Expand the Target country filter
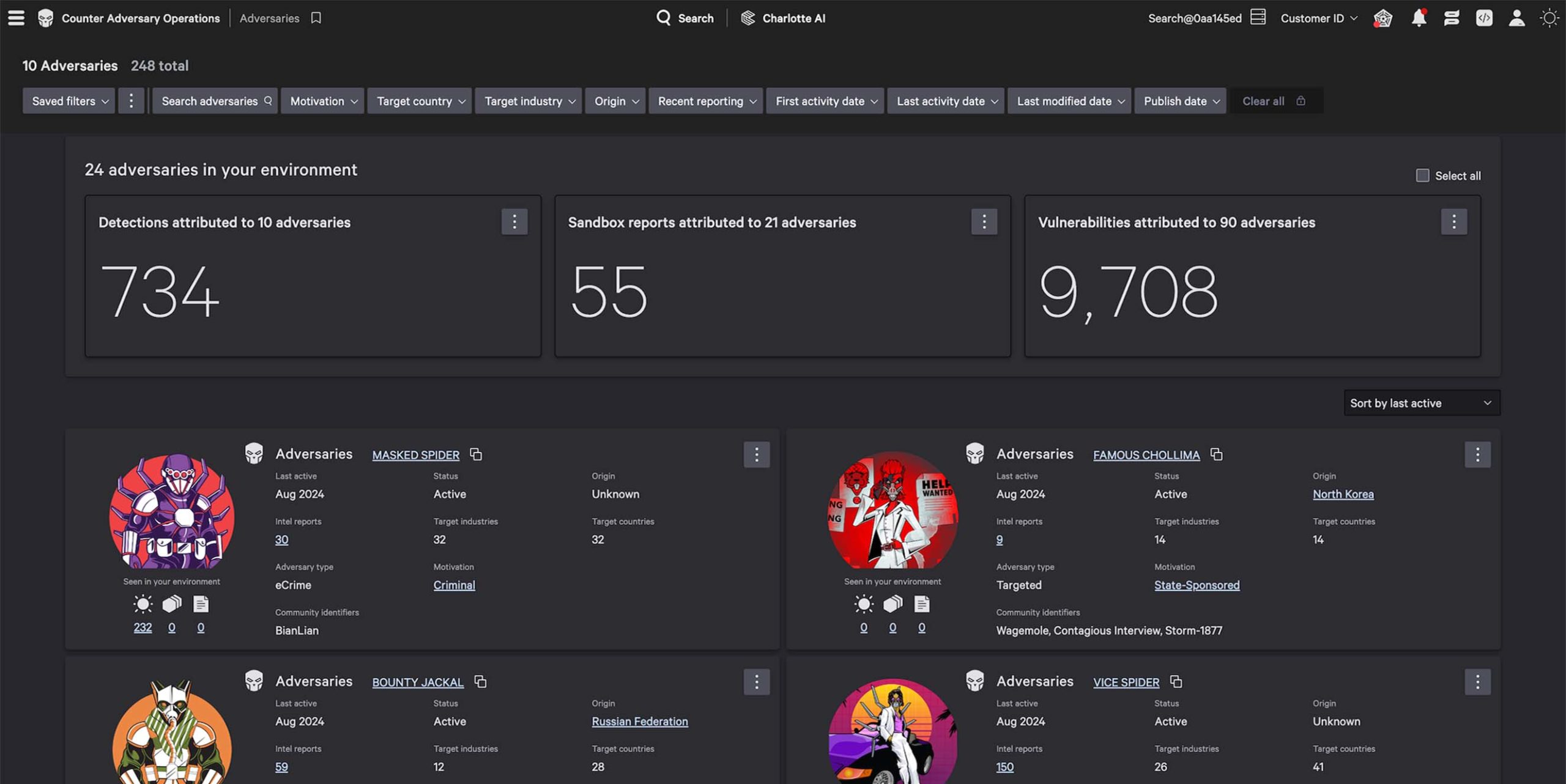The height and width of the screenshot is (784, 1566). 420,101
